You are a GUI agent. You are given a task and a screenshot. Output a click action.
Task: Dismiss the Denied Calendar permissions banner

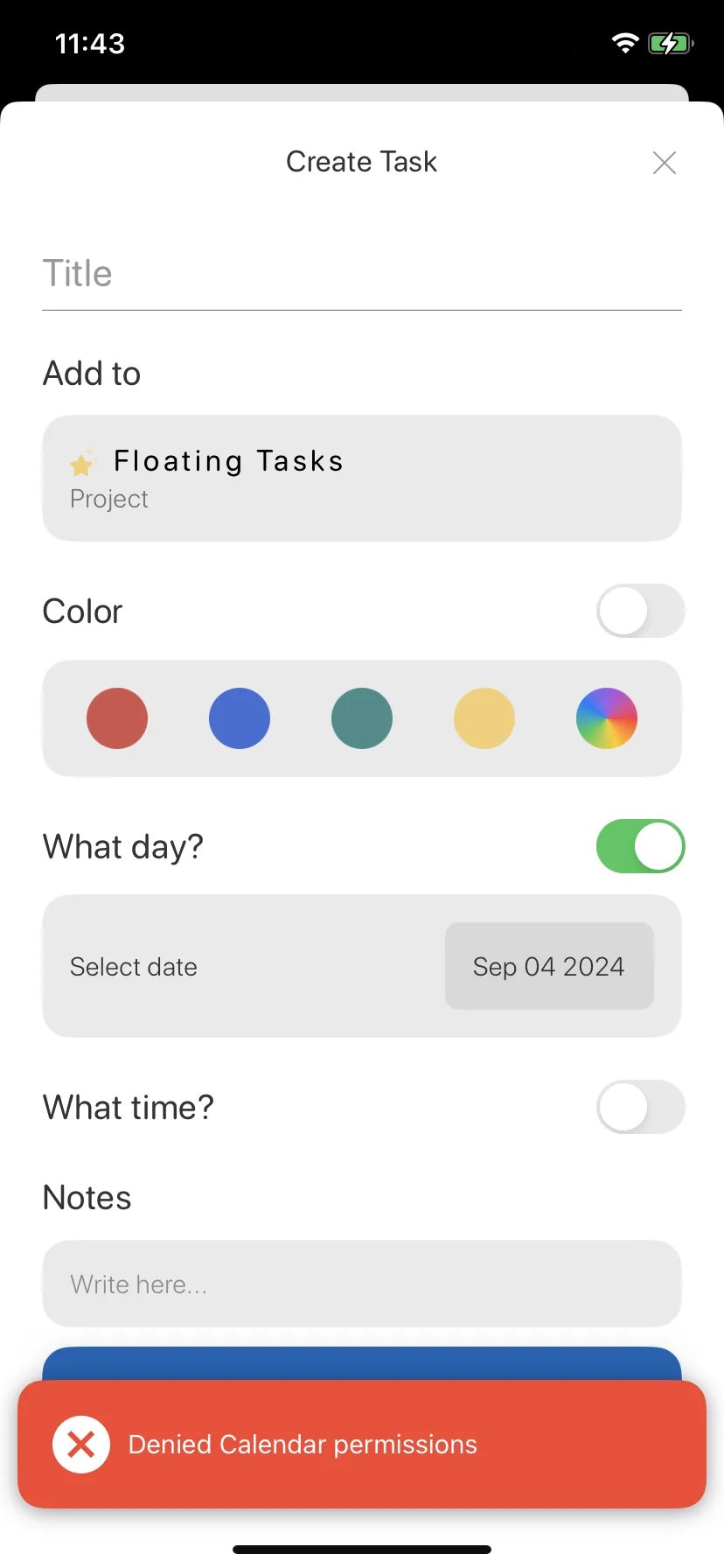362,1444
